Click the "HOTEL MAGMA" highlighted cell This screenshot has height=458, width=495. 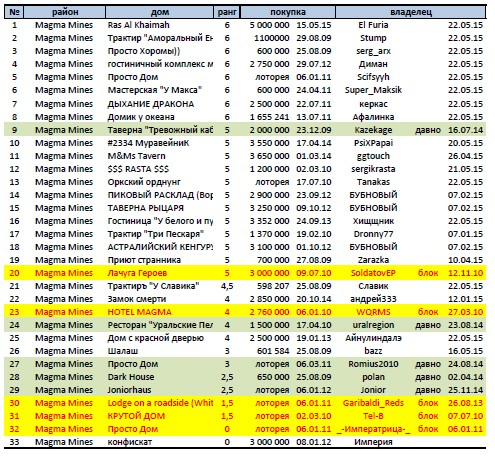[x=139, y=312]
